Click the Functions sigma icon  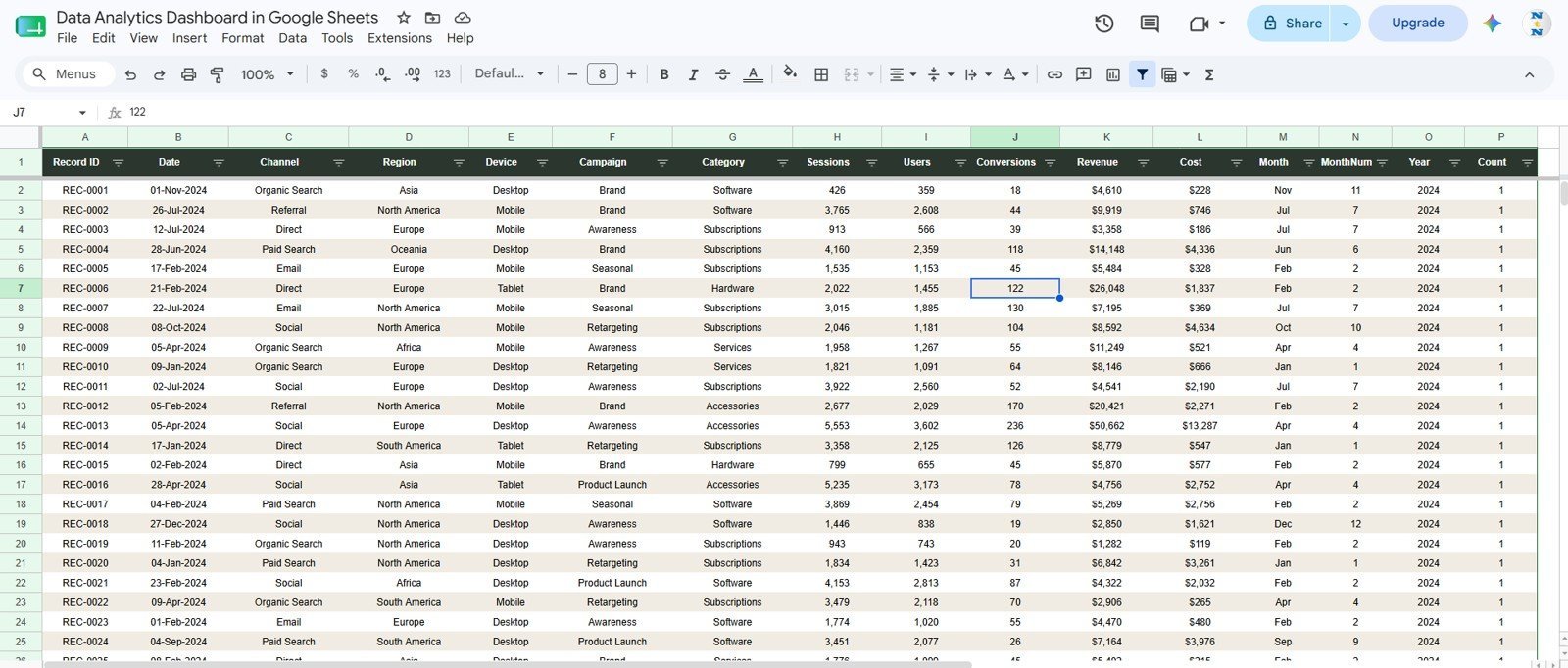(x=1209, y=74)
